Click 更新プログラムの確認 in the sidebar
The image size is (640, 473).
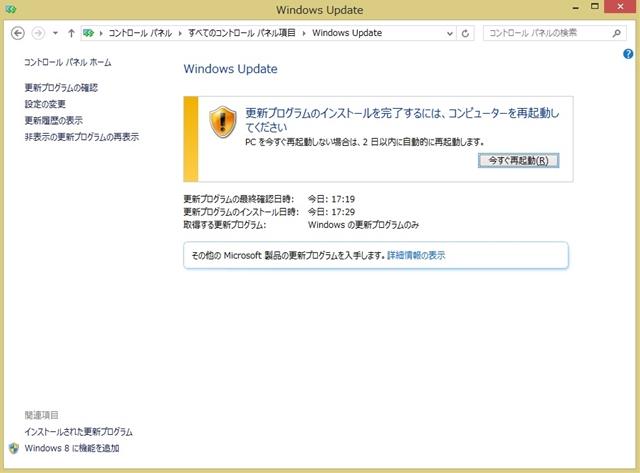pos(61,88)
